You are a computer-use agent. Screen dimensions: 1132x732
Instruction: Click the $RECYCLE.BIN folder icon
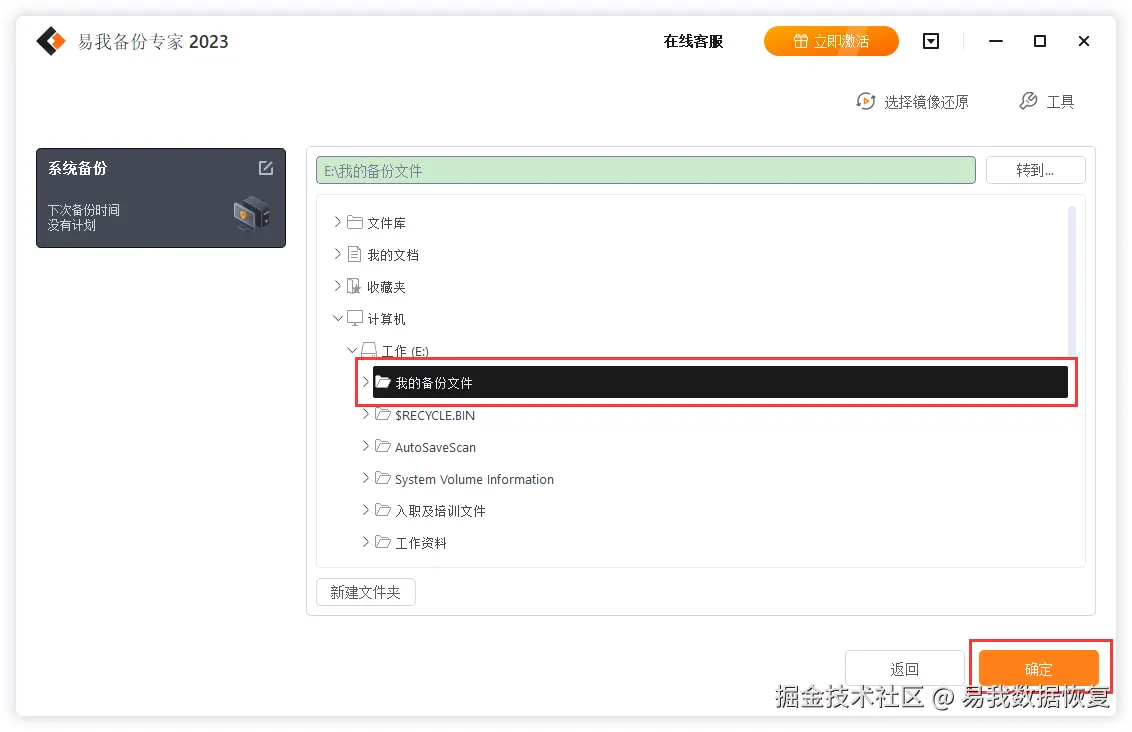click(383, 414)
